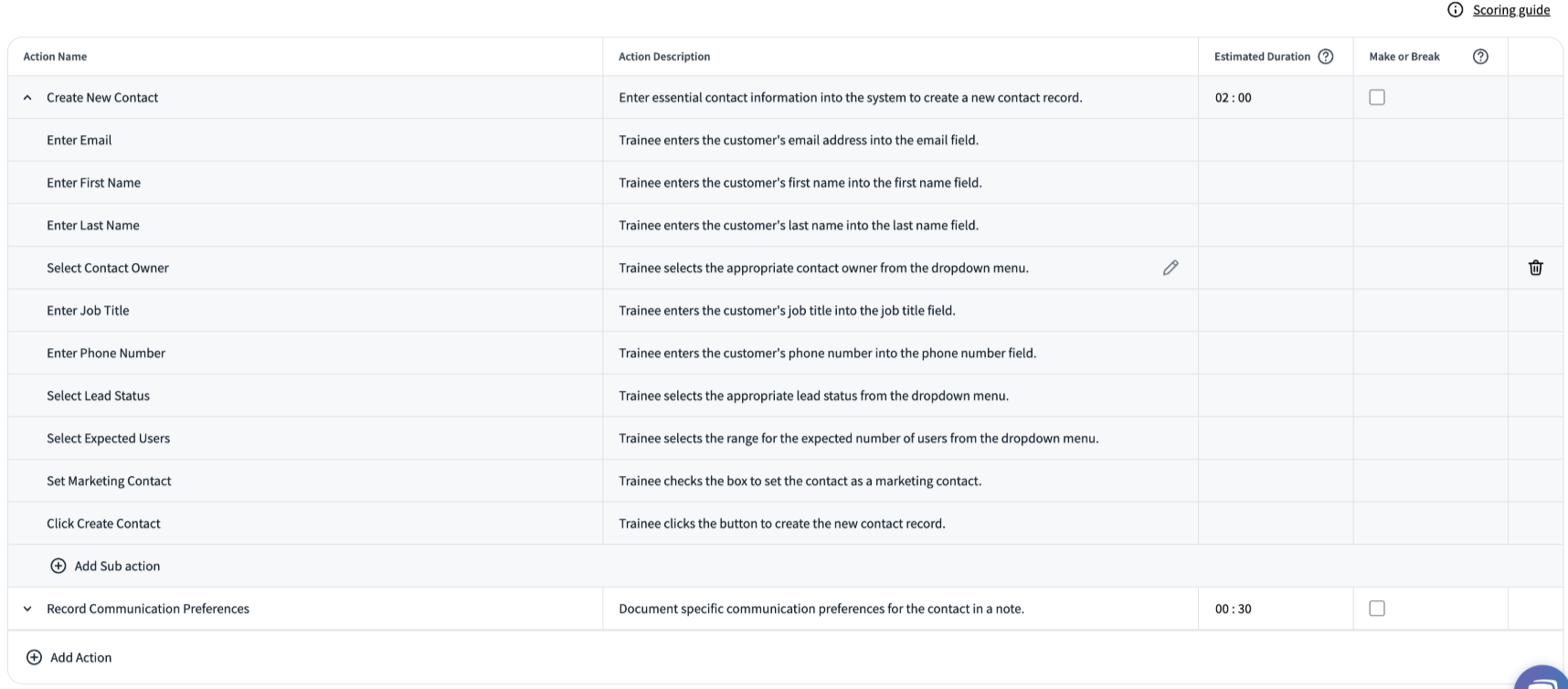Click the pencil edit icon on Select Contact Owner row
Image resolution: width=1568 pixels, height=689 pixels.
click(x=1171, y=268)
